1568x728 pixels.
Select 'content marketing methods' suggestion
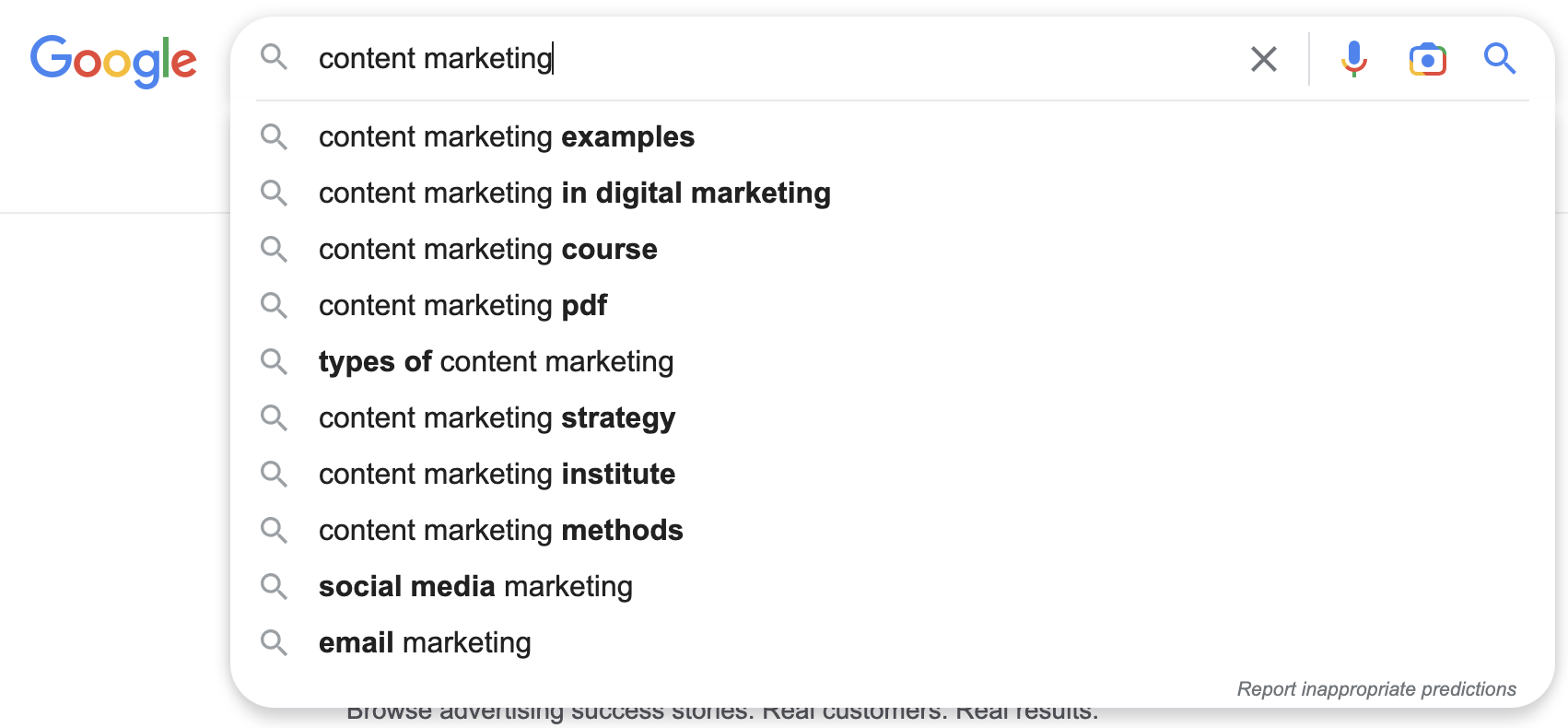point(501,531)
